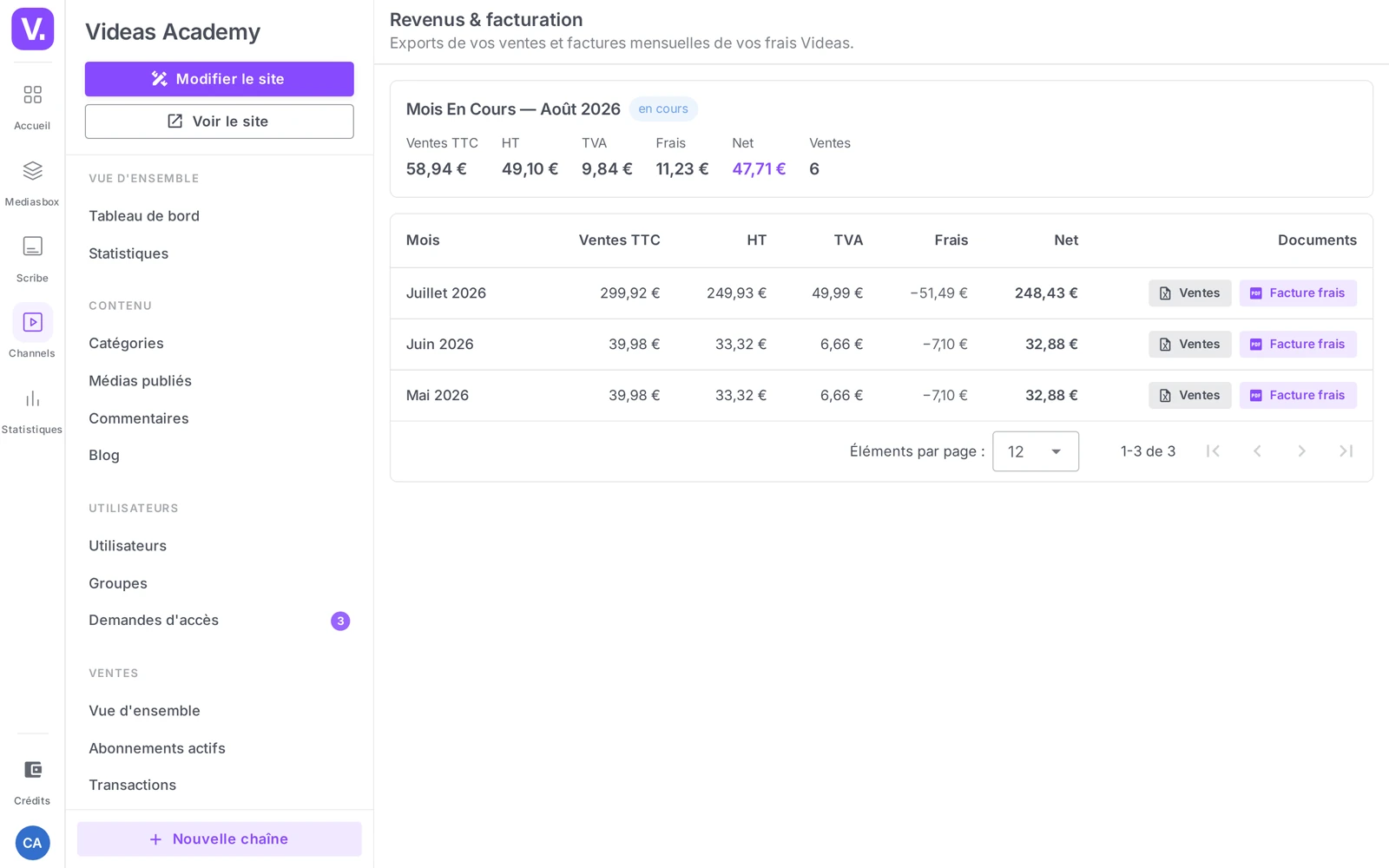The height and width of the screenshot is (868, 1389).
Task: Click the Net value 248,43 €
Action: 1046,293
